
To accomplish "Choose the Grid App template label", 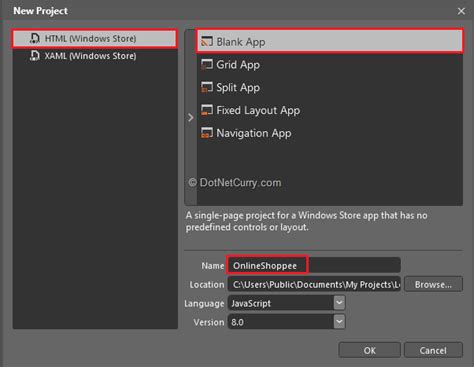I will coord(238,65).
